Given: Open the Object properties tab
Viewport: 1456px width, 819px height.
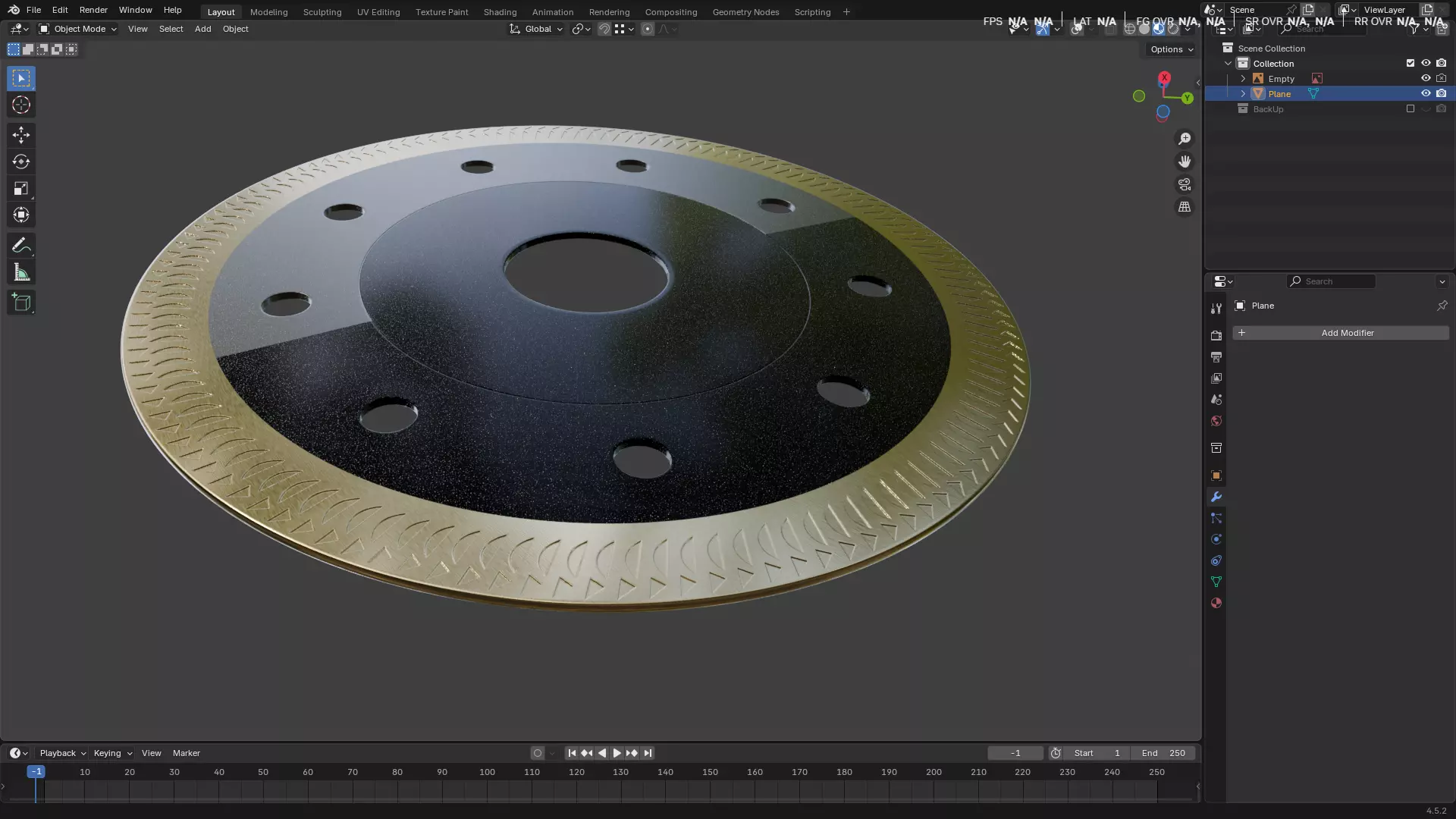Looking at the screenshot, I should [x=1216, y=475].
